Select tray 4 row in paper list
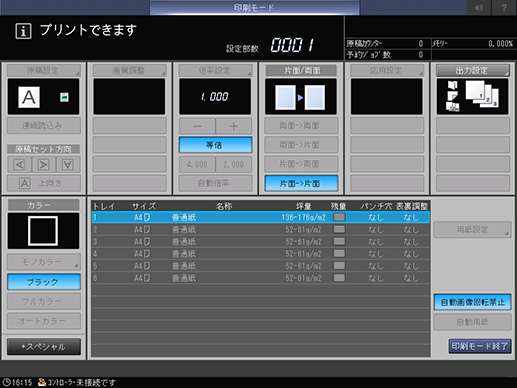The height and width of the screenshot is (388, 517). pyautogui.click(x=260, y=254)
